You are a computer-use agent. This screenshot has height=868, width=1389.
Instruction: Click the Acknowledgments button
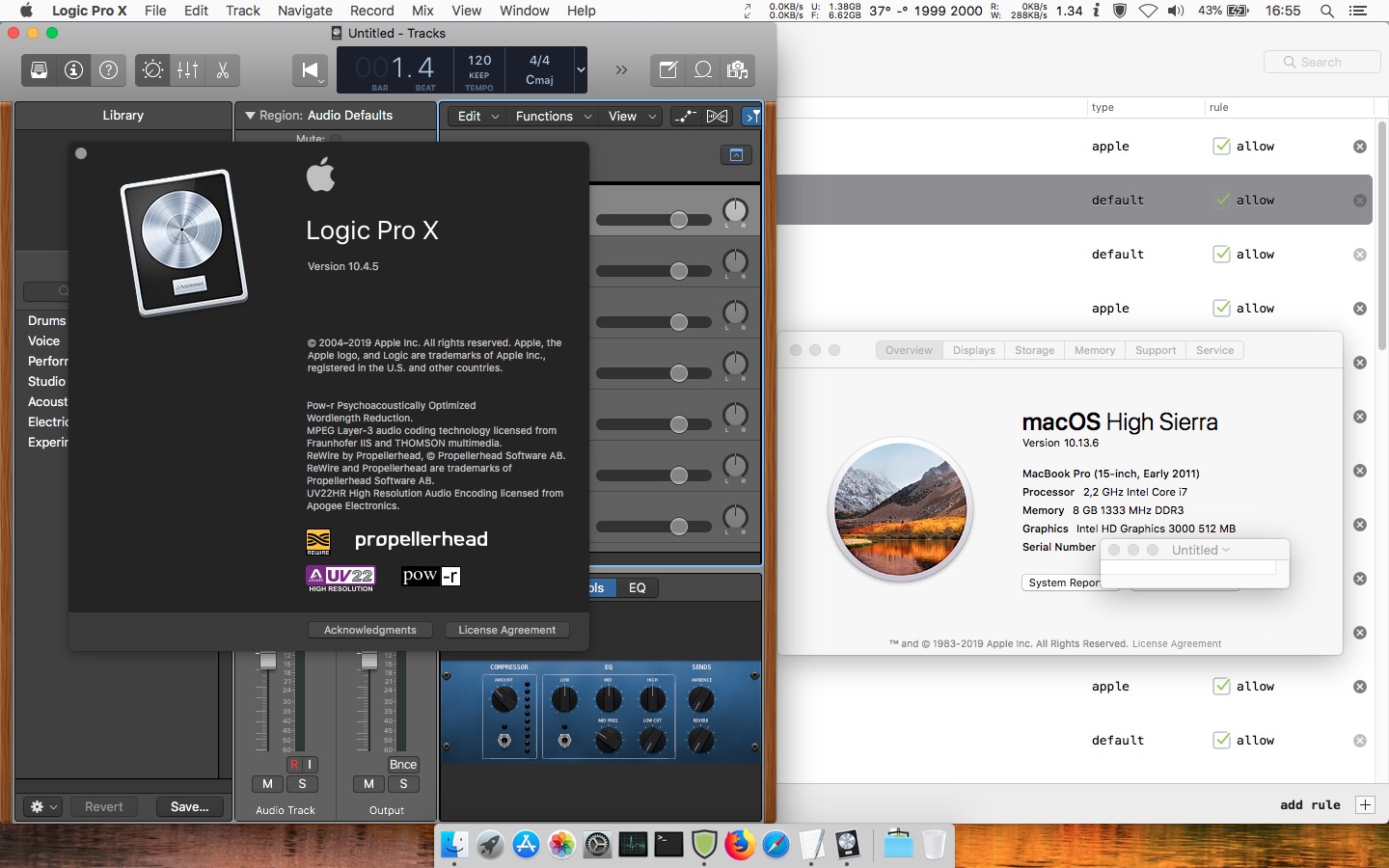370,630
